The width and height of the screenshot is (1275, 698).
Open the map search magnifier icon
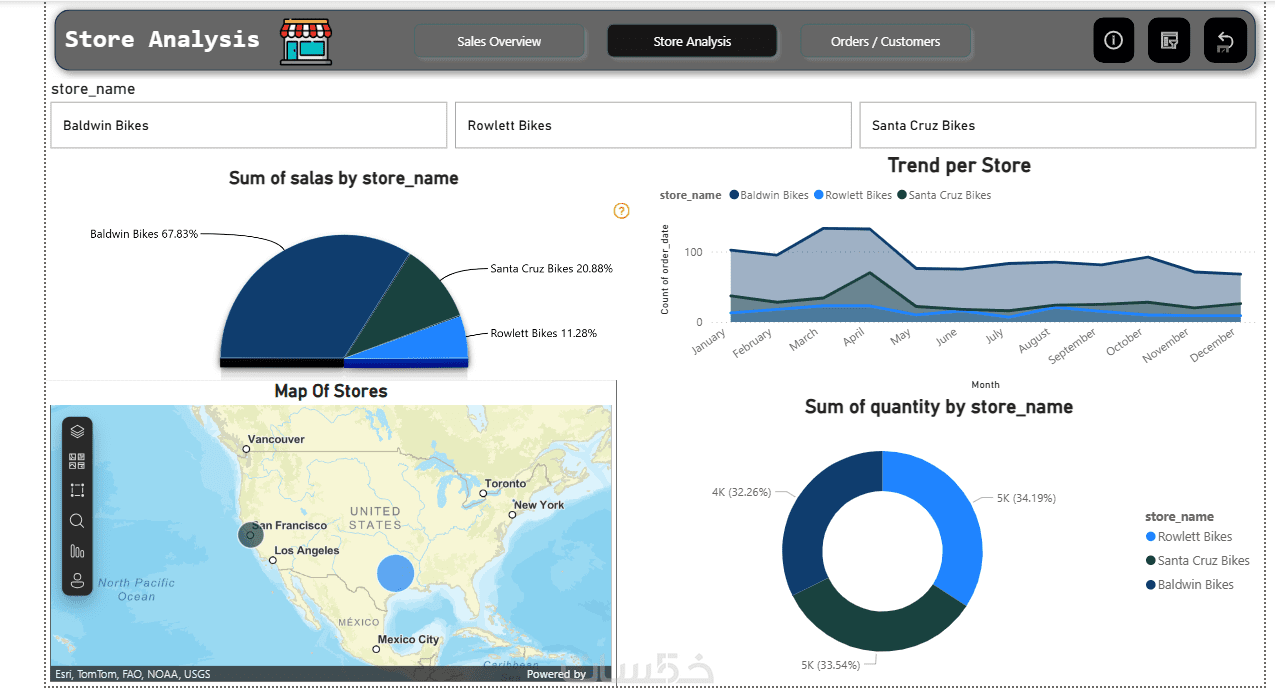pyautogui.click(x=77, y=520)
